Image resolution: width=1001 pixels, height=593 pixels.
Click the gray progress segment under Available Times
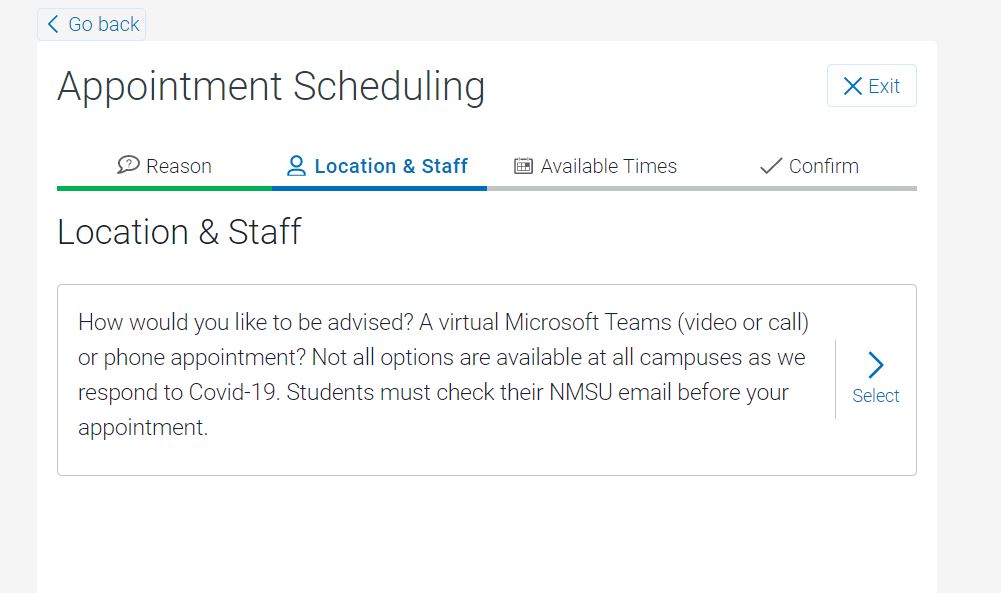click(595, 188)
